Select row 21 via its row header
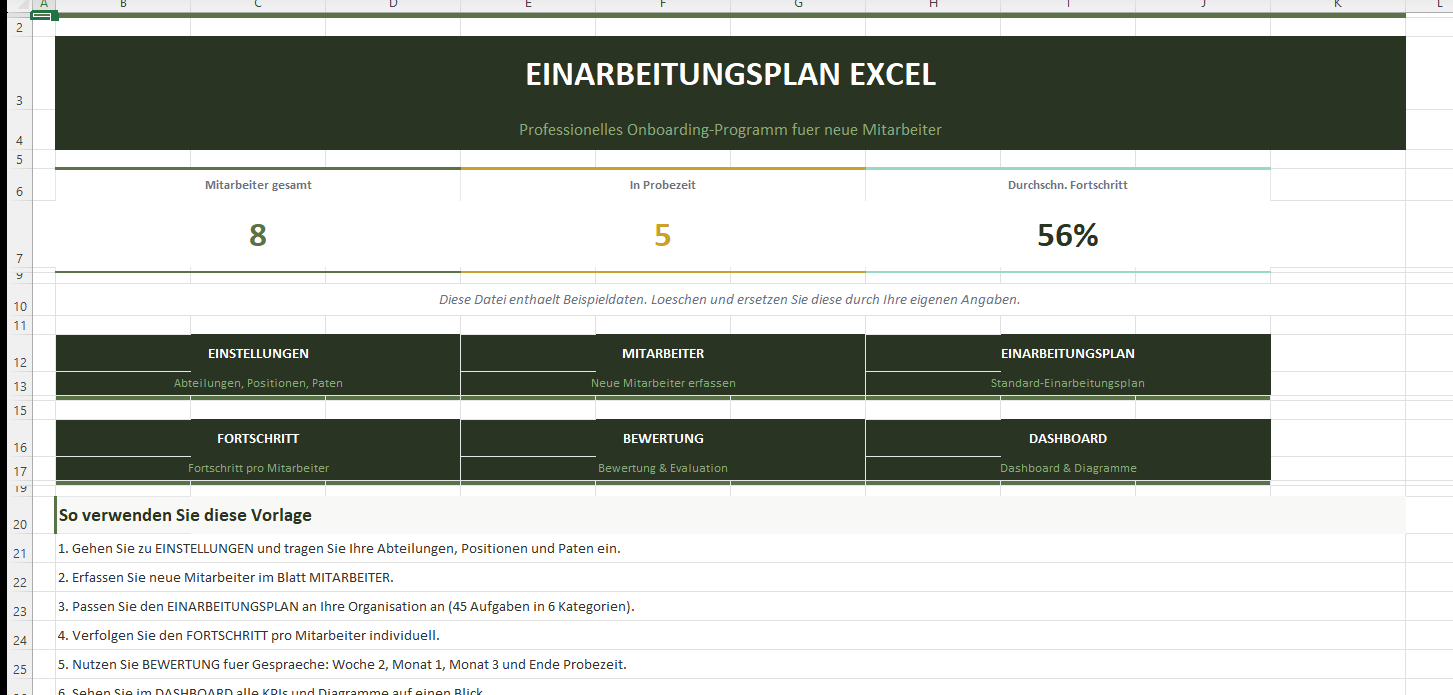This screenshot has width=1453, height=695. coord(20,553)
